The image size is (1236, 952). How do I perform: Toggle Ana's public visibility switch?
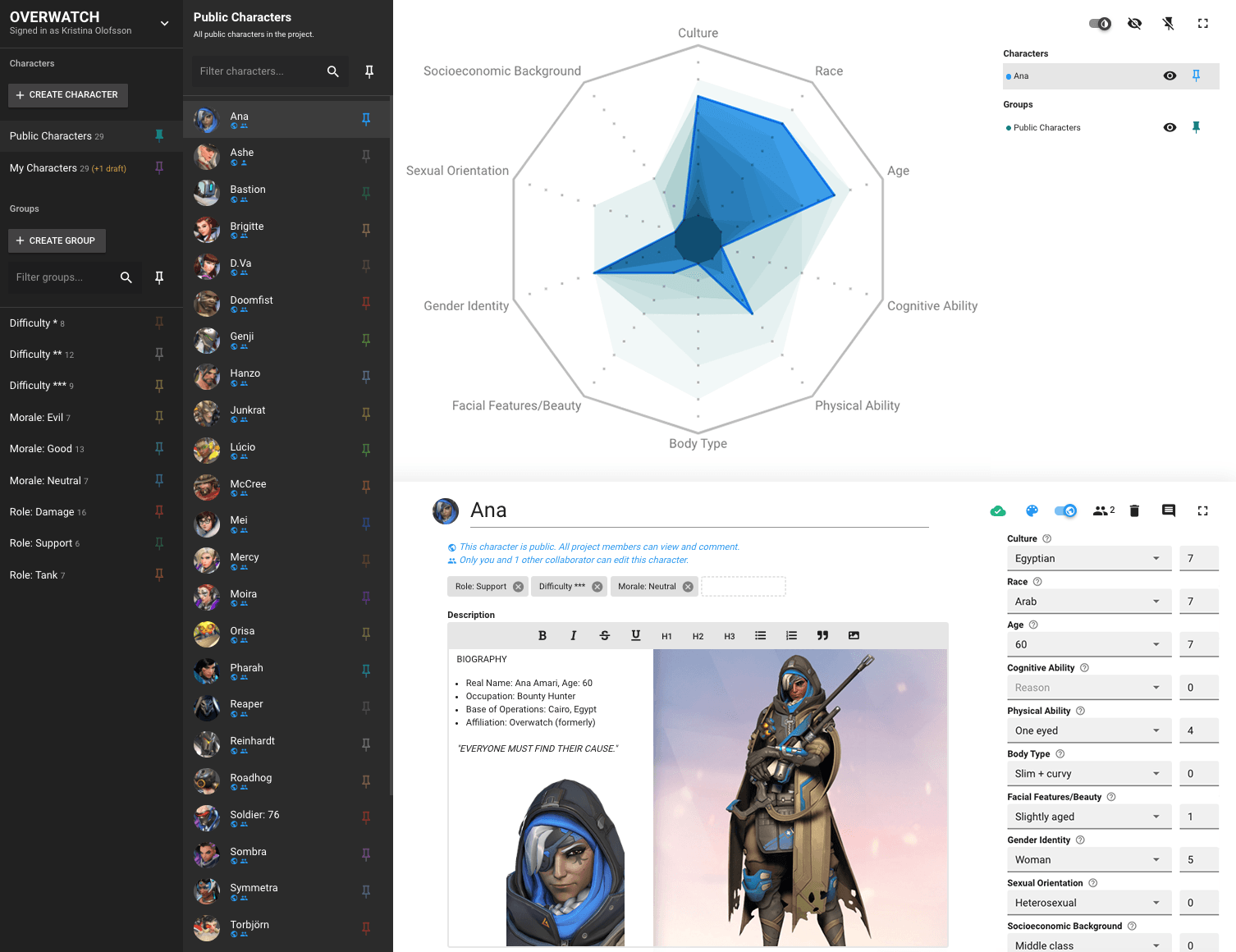pyautogui.click(x=1065, y=510)
